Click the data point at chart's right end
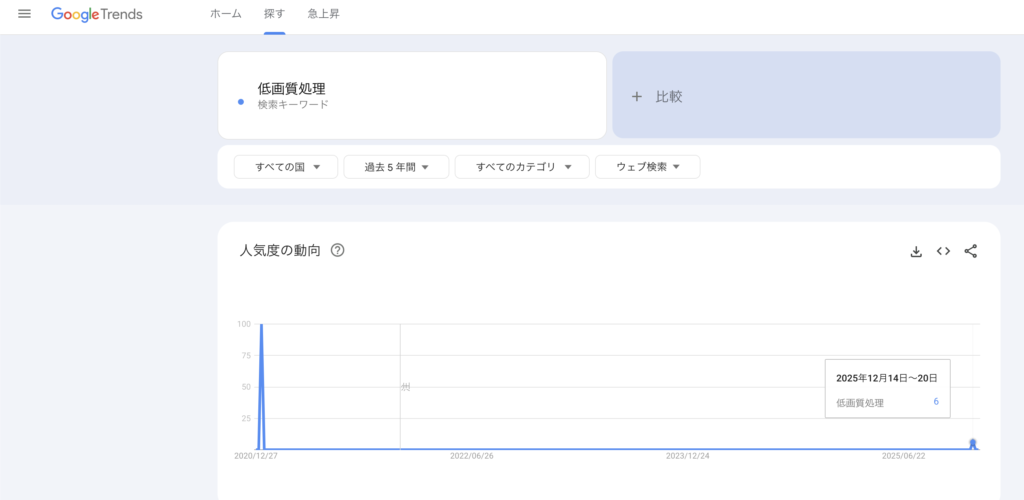Viewport: 1024px width, 500px height. pyautogui.click(x=973, y=442)
